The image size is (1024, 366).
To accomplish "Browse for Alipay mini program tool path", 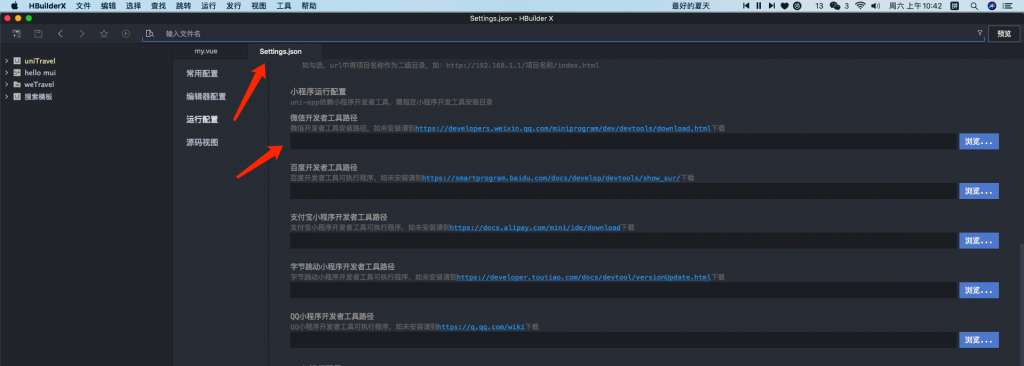I will pyautogui.click(x=979, y=241).
